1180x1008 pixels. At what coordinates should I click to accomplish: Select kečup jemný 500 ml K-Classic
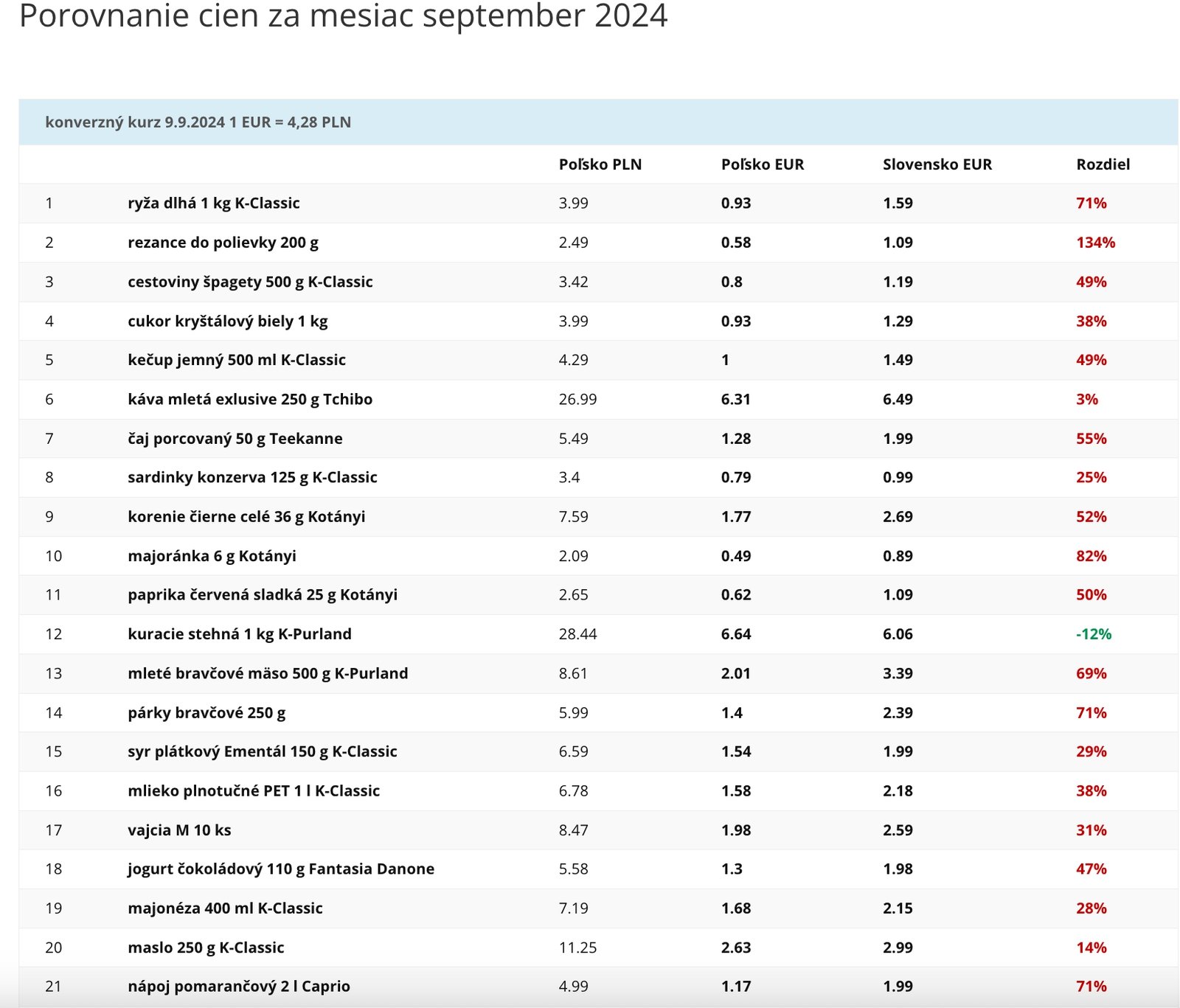(x=237, y=360)
